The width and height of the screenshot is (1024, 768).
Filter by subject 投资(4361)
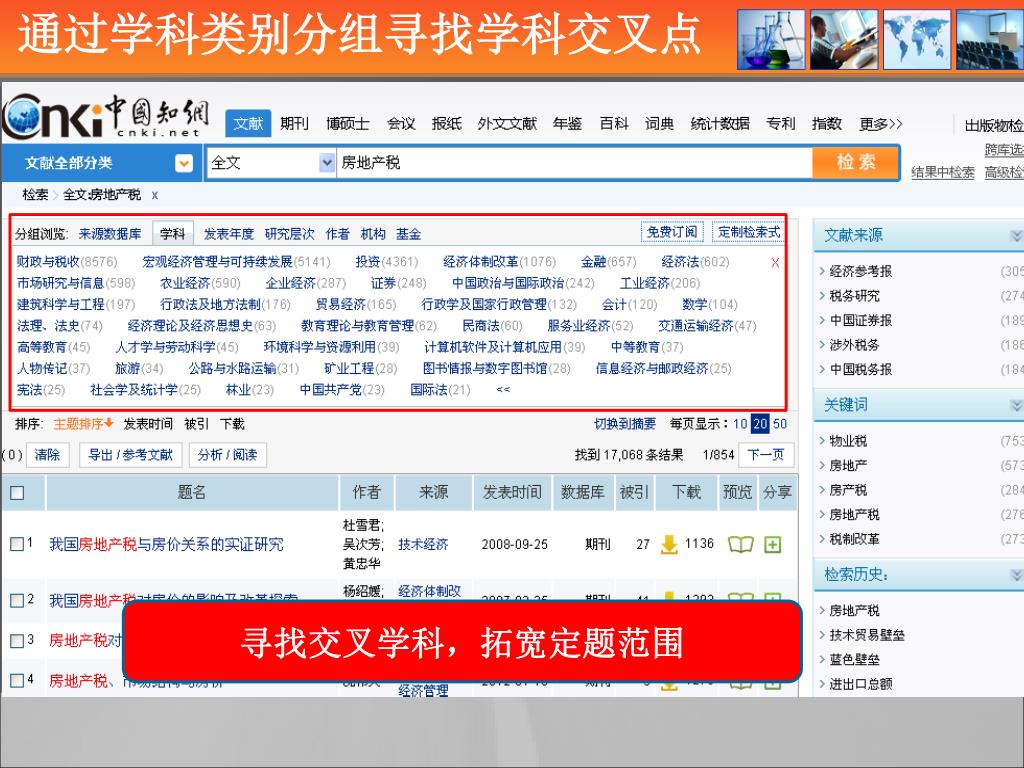coord(387,262)
